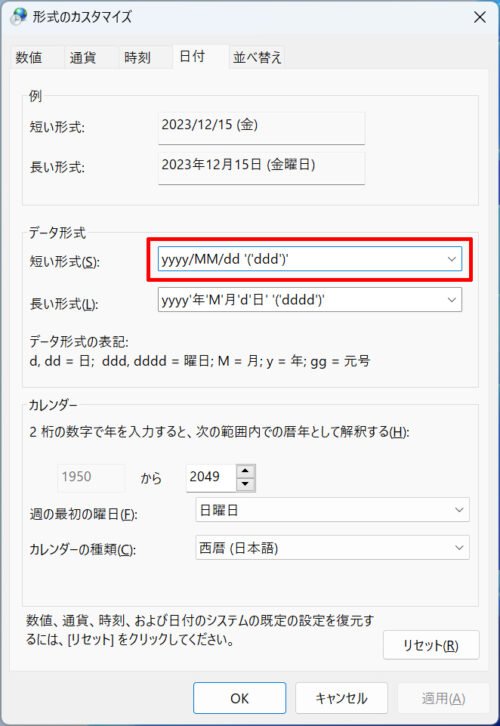Image resolution: width=500 pixels, height=726 pixels.
Task: Click the 2049 end year field
Action: (211, 477)
